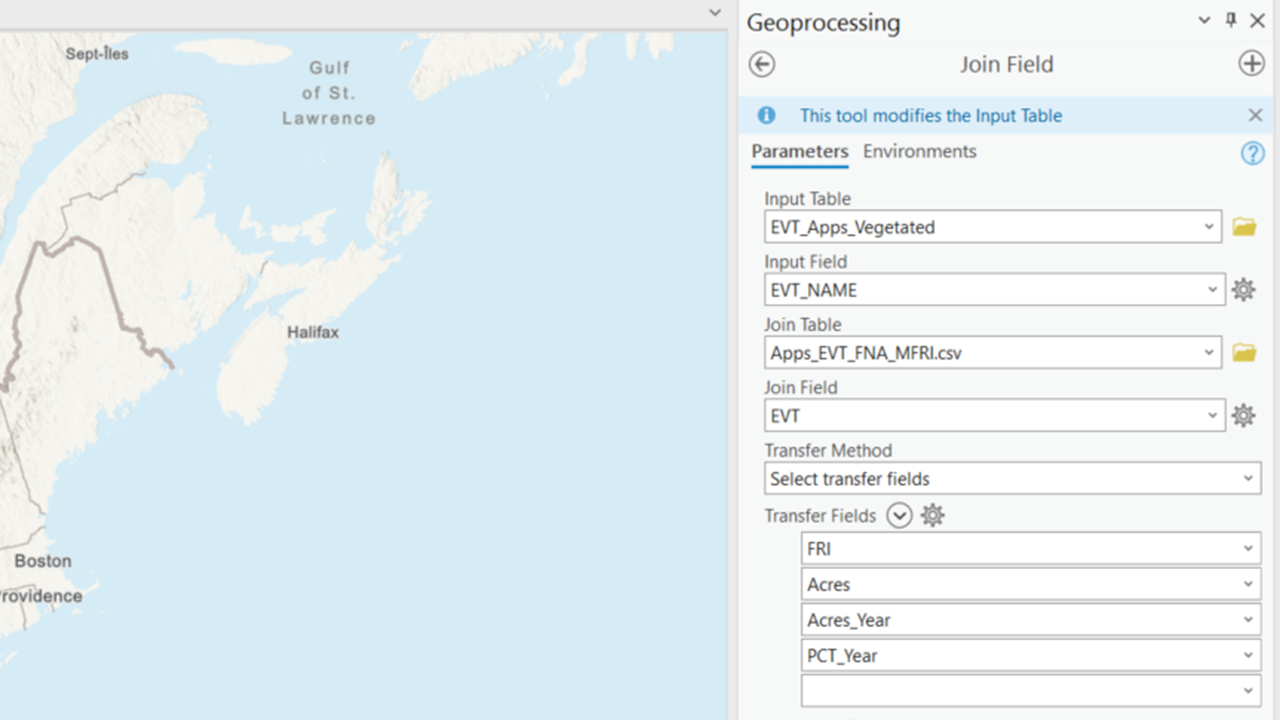Open the gear settings beside Input Field
This screenshot has height=720, width=1280.
pyautogui.click(x=1243, y=289)
